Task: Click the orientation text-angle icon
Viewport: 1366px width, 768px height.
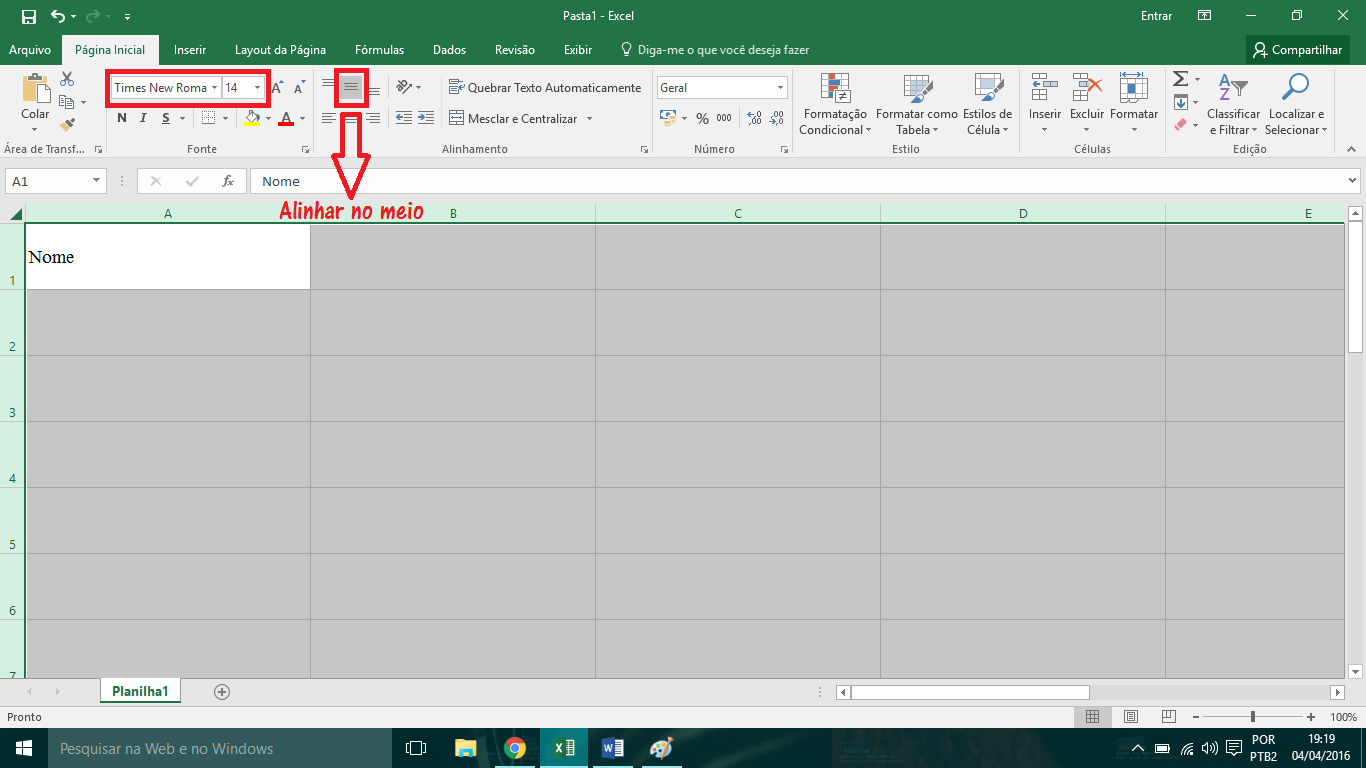Action: pyautogui.click(x=404, y=87)
